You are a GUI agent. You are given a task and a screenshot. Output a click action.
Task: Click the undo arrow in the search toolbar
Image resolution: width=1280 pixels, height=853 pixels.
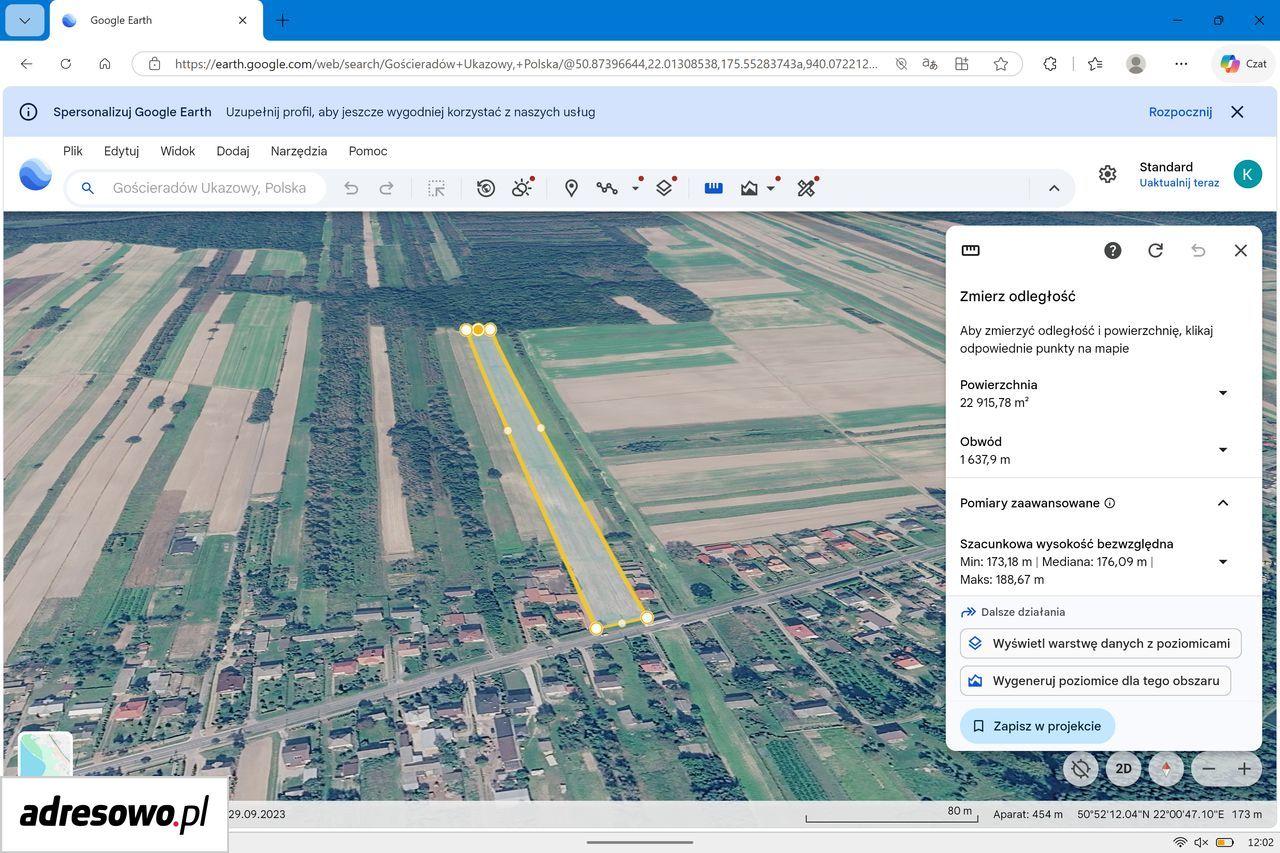351,188
